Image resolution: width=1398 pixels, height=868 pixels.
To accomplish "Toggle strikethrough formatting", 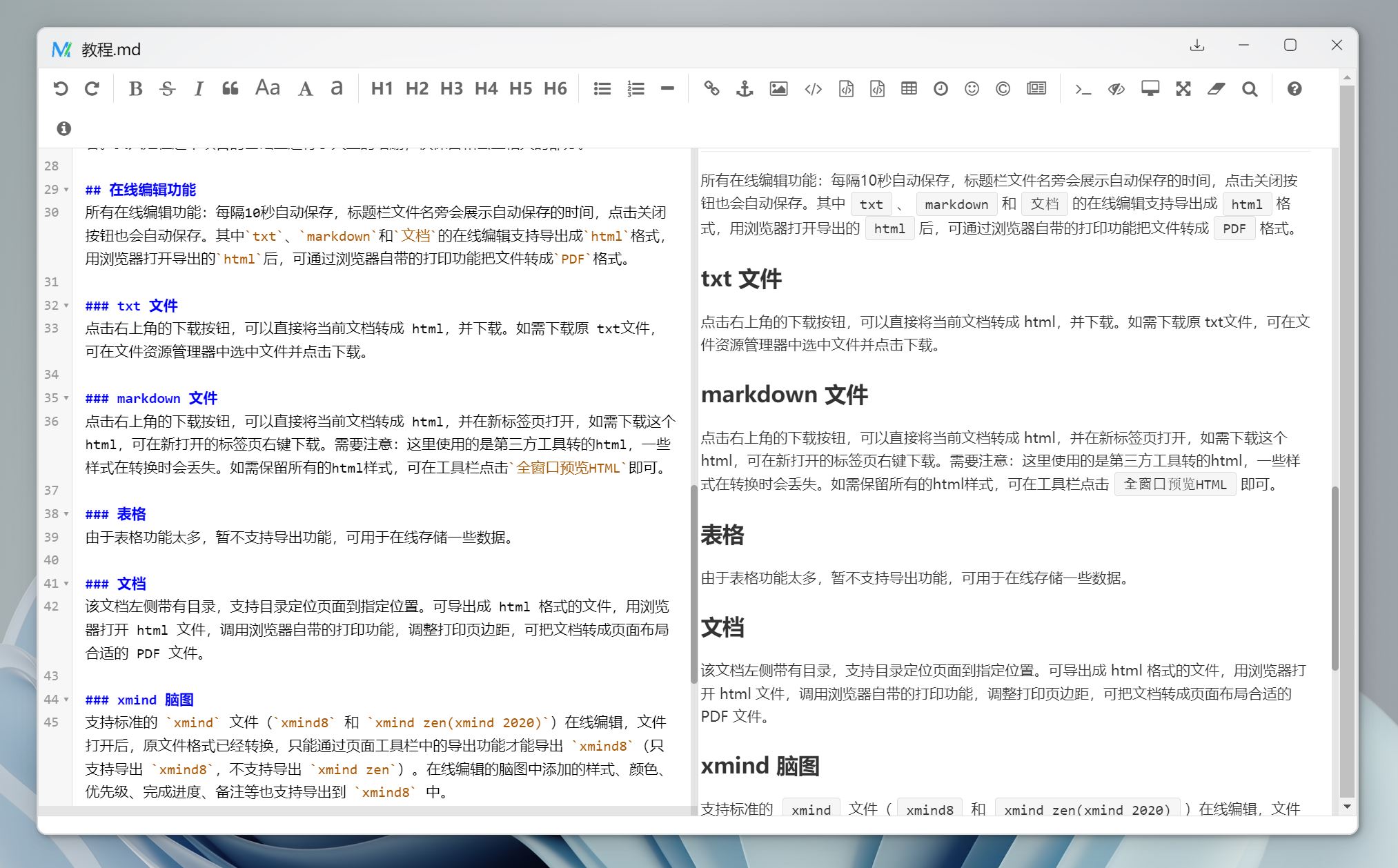I will [166, 88].
